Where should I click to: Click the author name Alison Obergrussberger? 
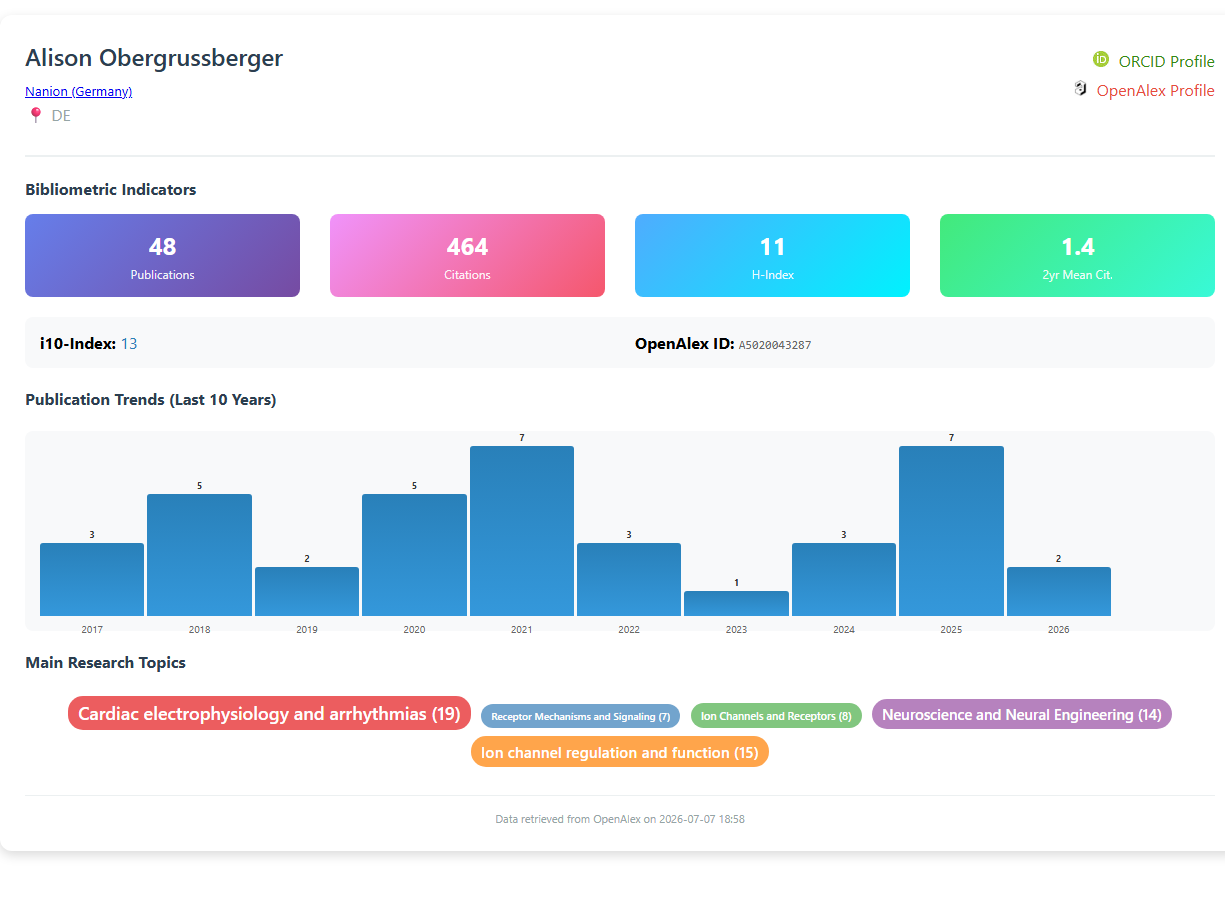(x=154, y=58)
